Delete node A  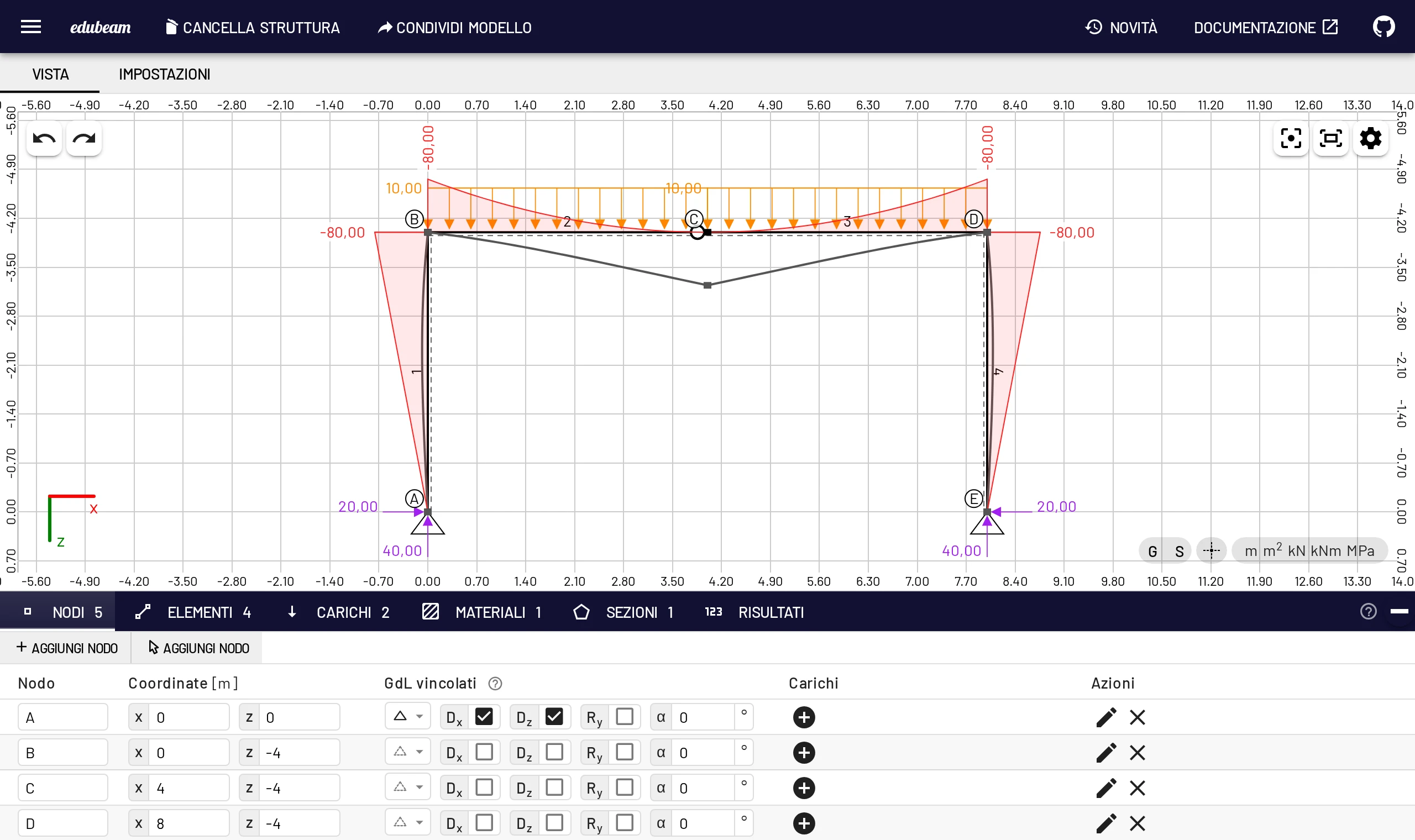pyautogui.click(x=1137, y=717)
